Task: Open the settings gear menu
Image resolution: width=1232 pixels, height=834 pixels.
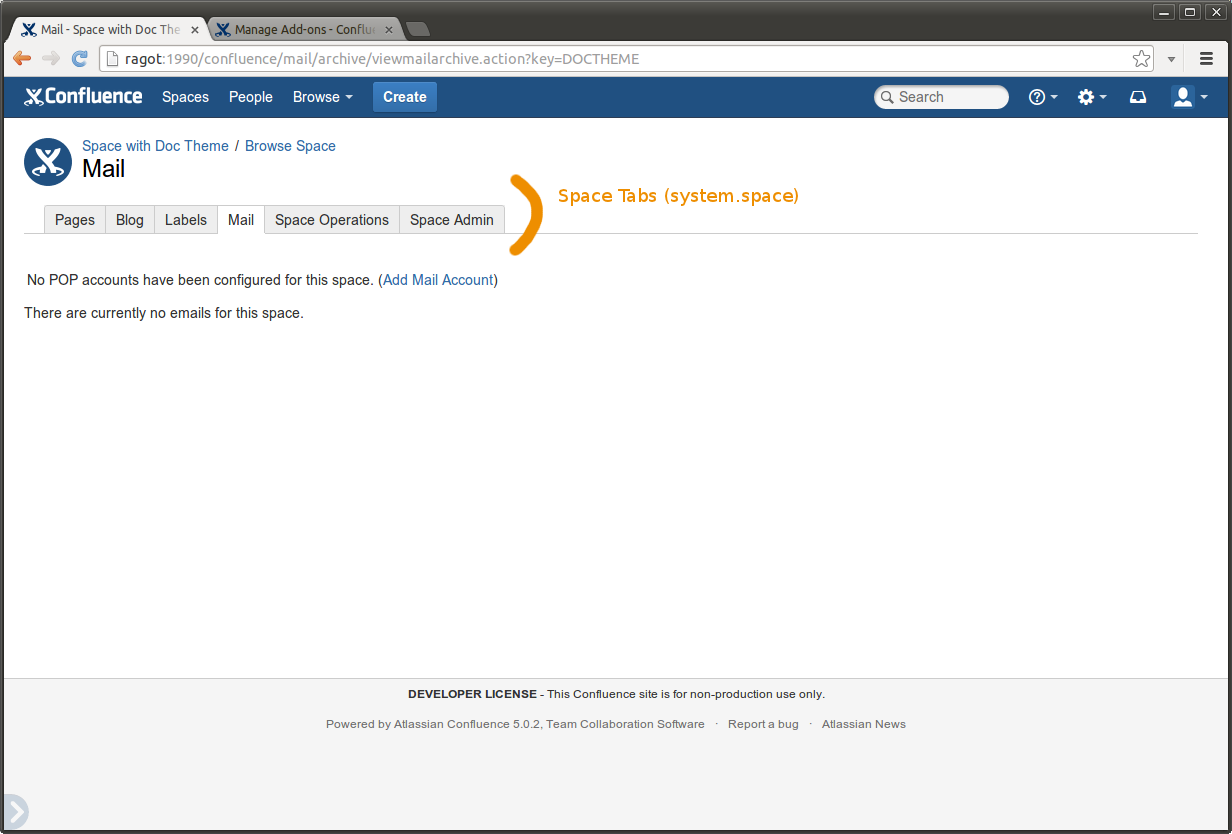Action: point(1091,97)
